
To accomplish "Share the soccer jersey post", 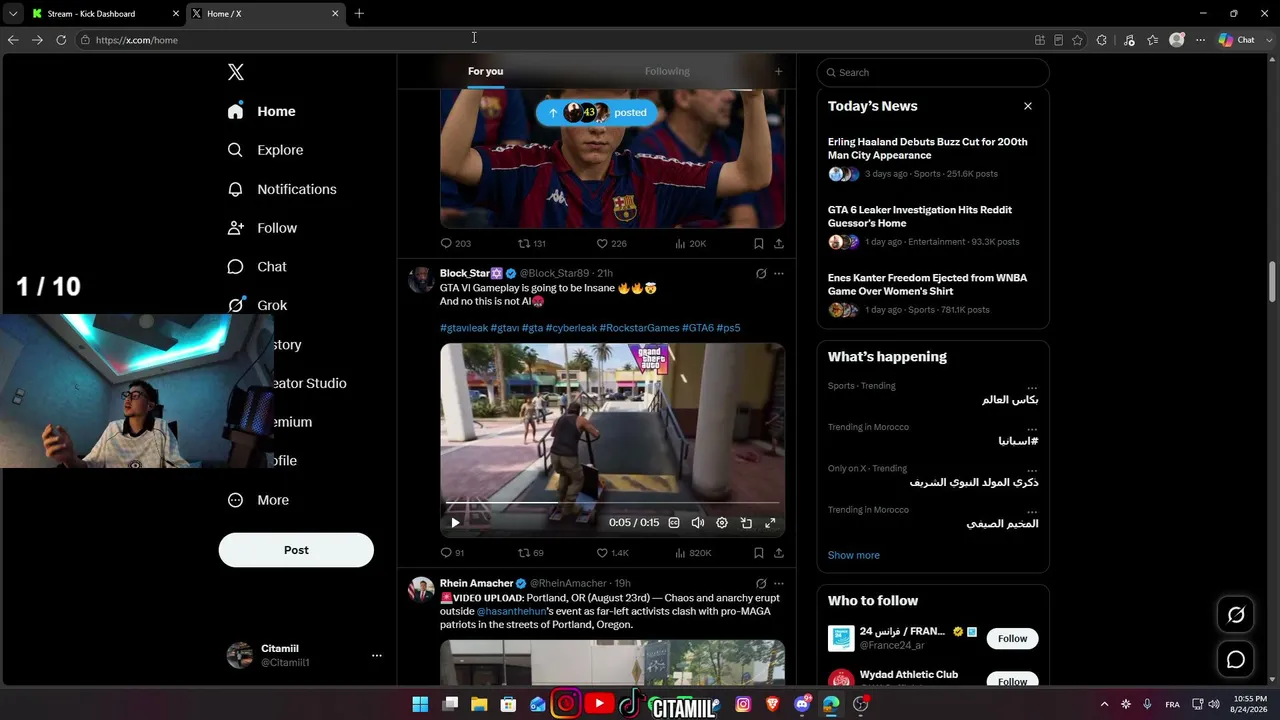I will point(779,243).
